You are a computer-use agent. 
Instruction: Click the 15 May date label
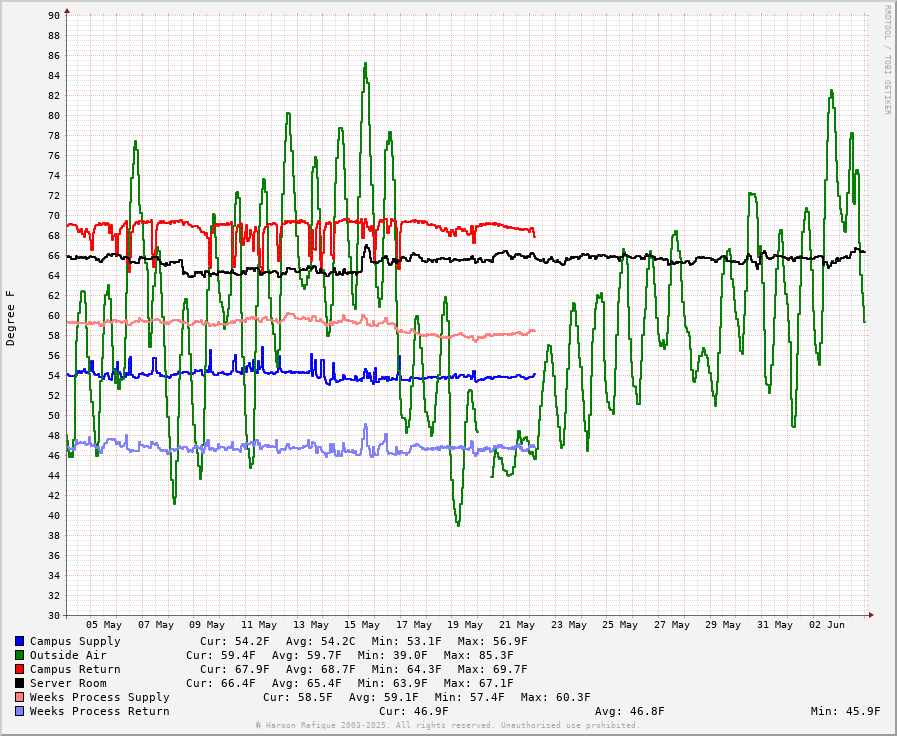tap(362, 625)
